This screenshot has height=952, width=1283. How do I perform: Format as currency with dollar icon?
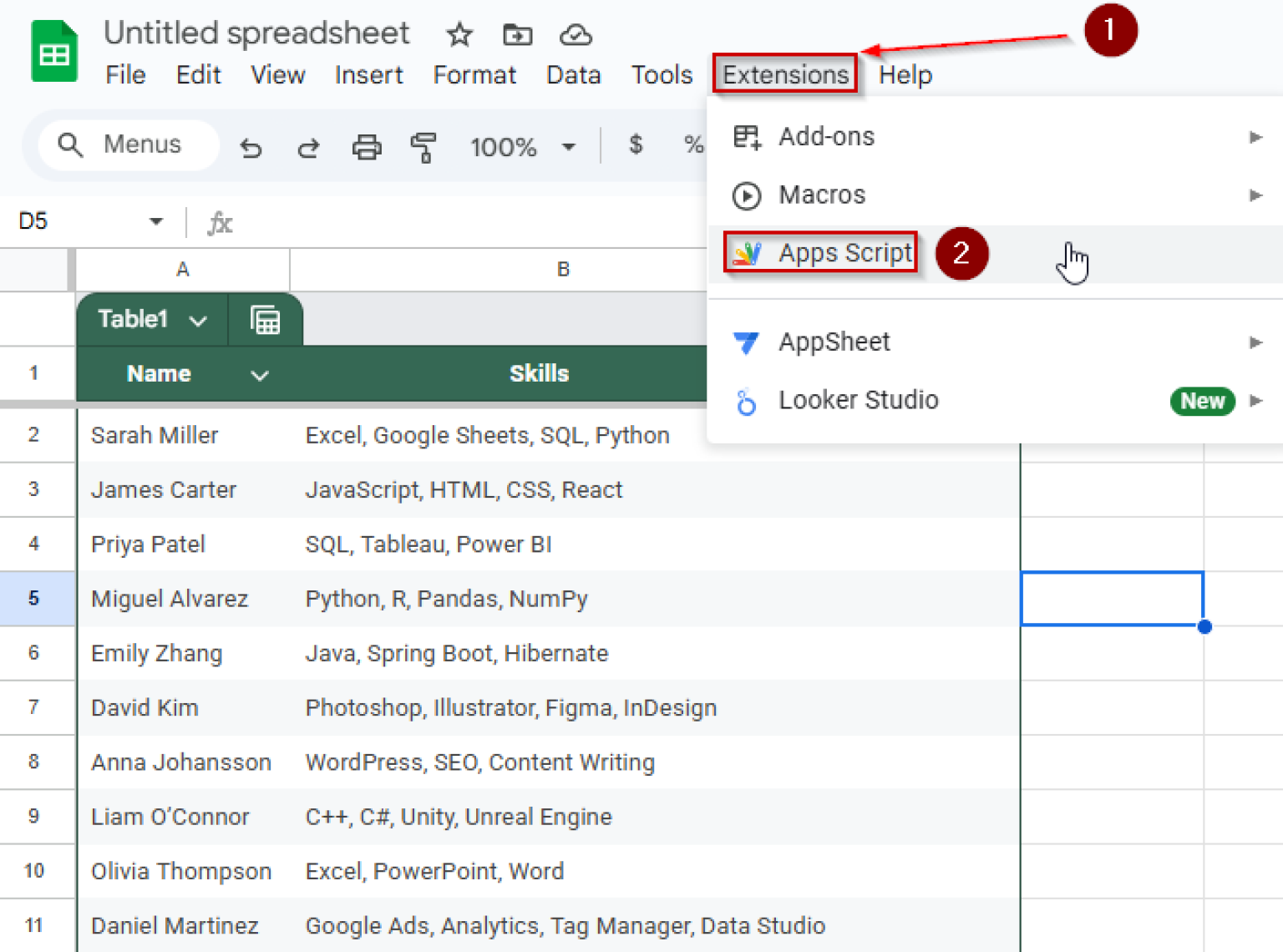coord(636,145)
